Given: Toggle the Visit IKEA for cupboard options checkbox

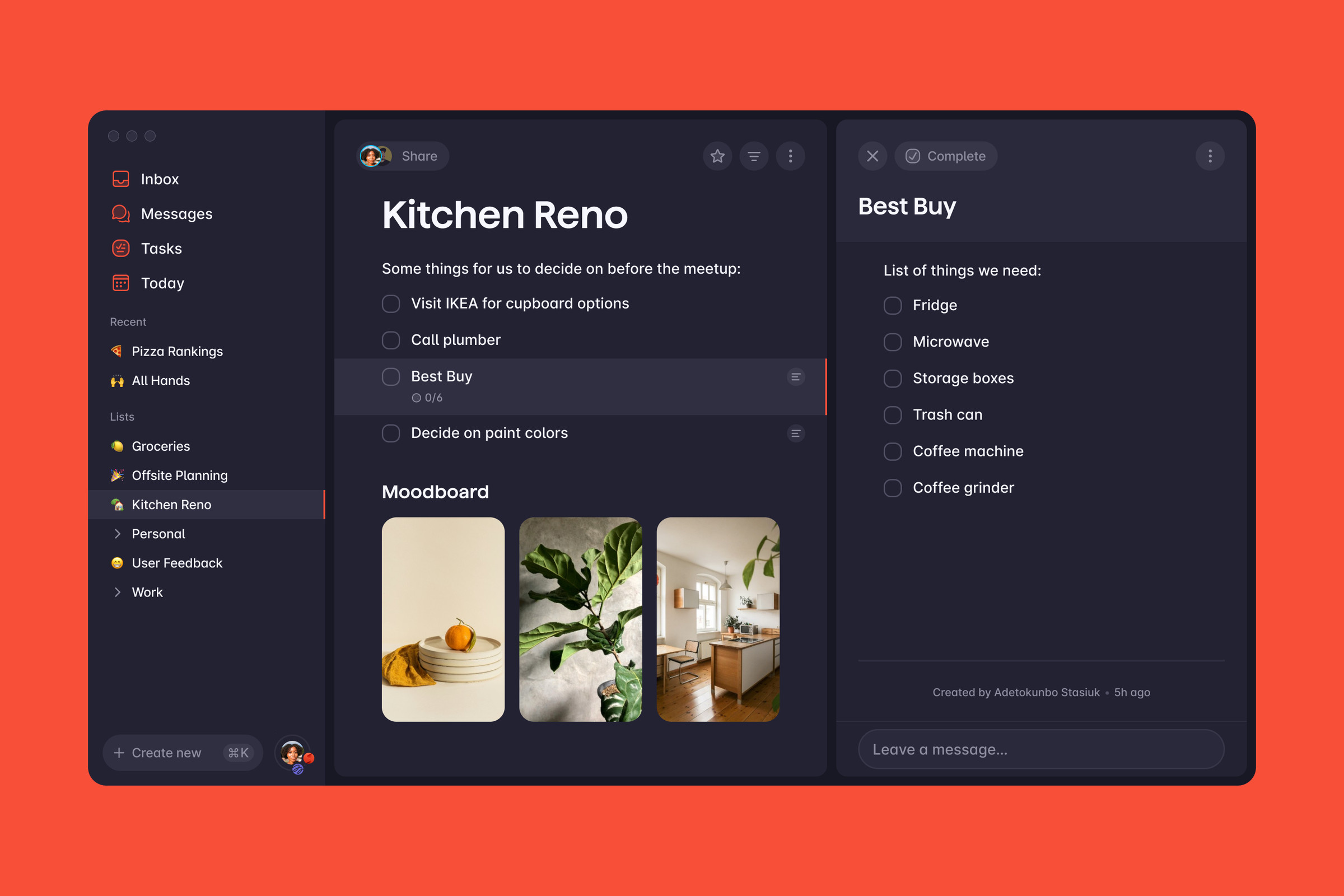Looking at the screenshot, I should coord(391,303).
